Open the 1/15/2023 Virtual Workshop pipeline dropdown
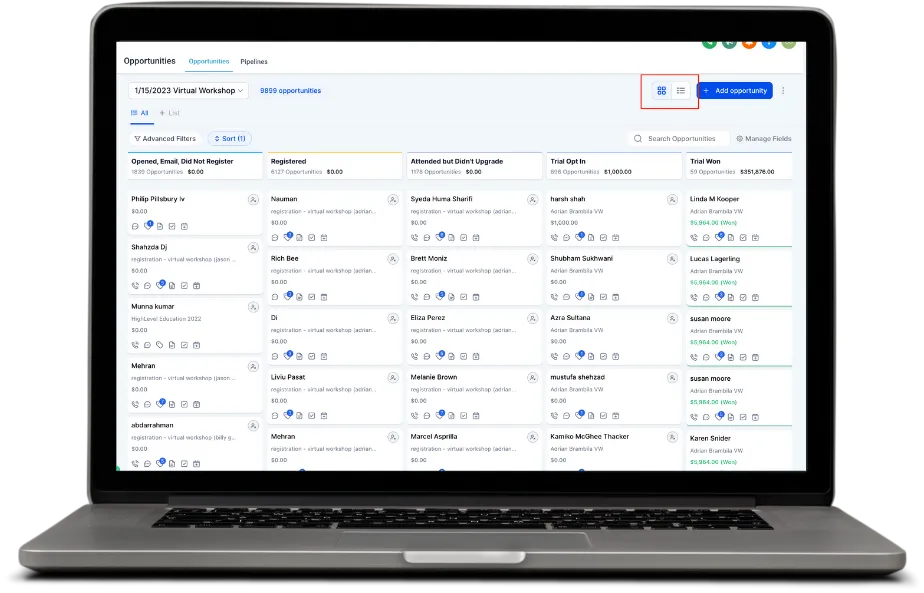924x593 pixels. pos(188,91)
